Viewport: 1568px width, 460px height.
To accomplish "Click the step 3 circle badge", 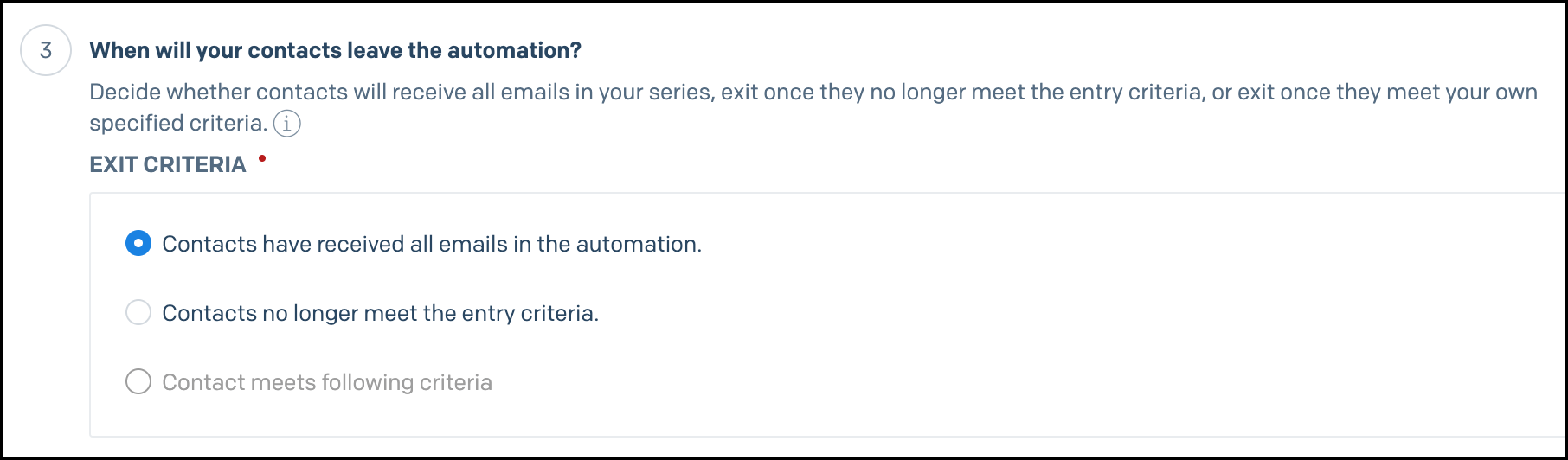I will click(46, 50).
